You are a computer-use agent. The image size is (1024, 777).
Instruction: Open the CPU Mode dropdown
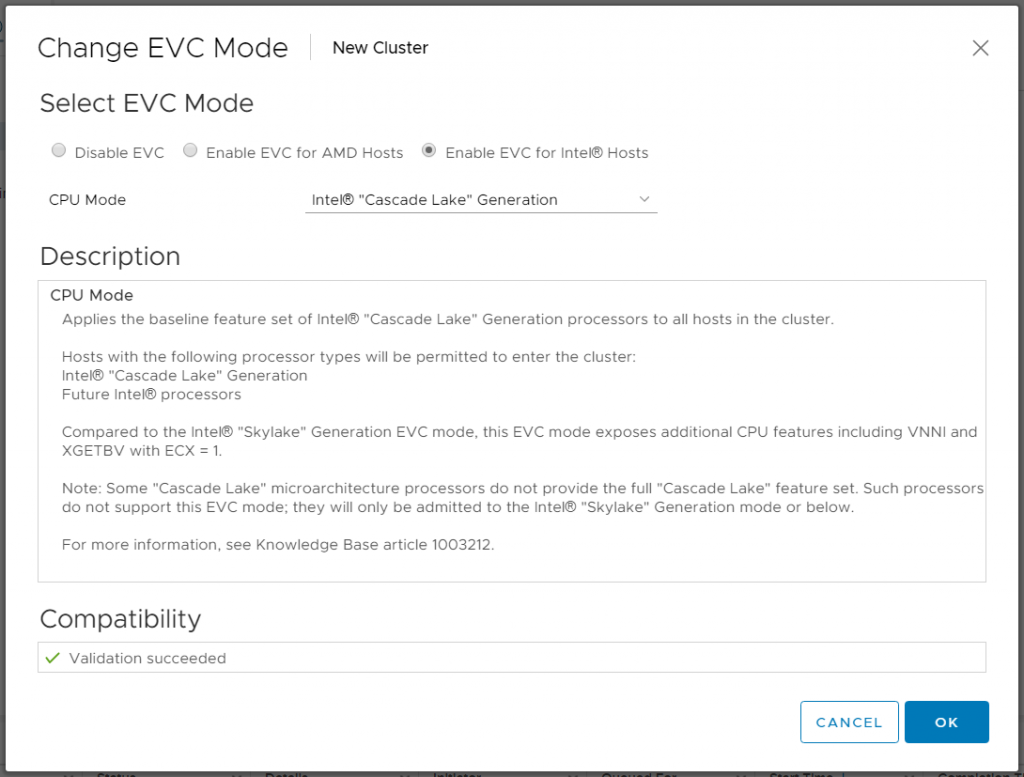[480, 199]
